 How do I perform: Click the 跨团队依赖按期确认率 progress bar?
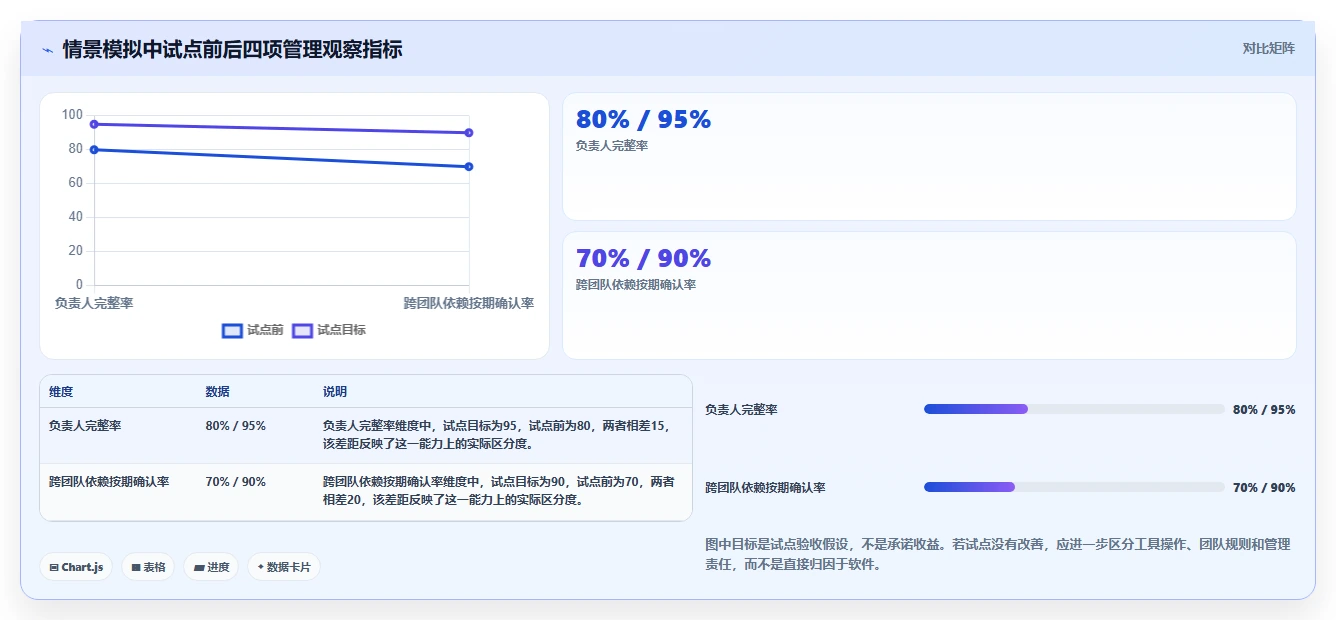pyautogui.click(x=1074, y=487)
